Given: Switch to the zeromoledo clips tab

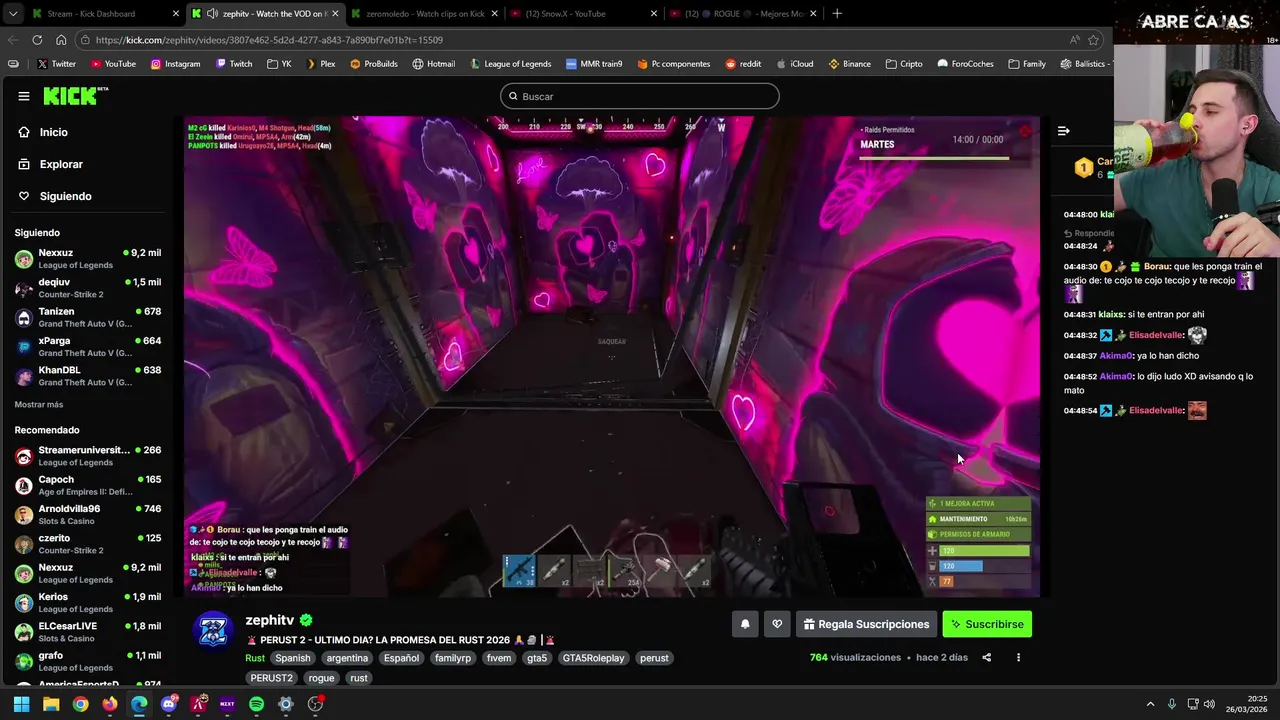Looking at the screenshot, I should click(424, 14).
